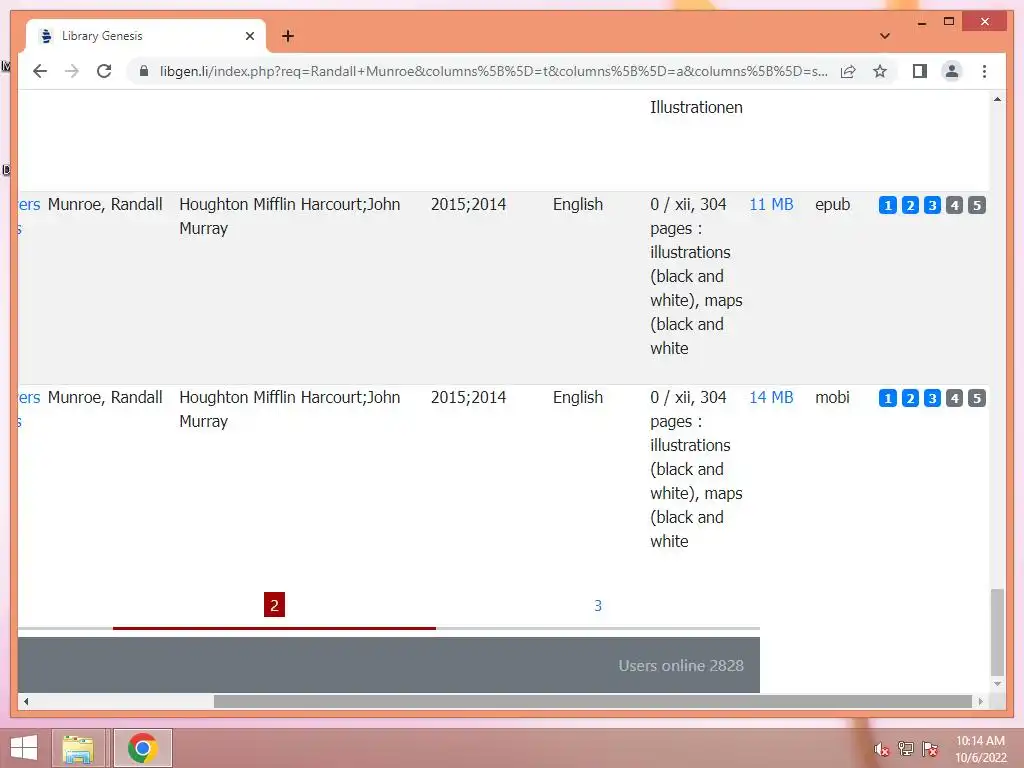Go to results page 3
1024x768 pixels.
pos(598,605)
